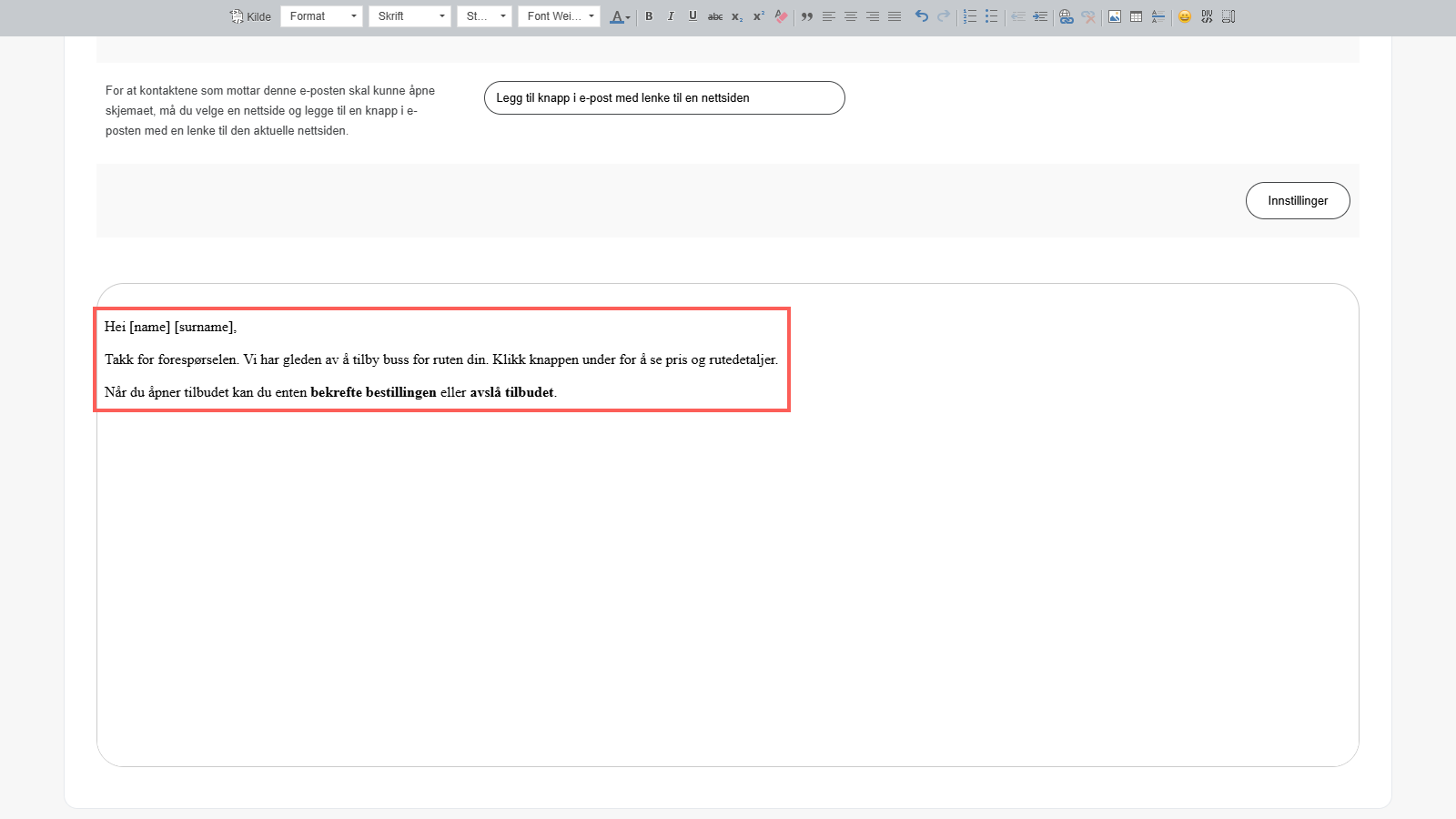1456x819 pixels.
Task: Apply superscript formatting
Action: 759,16
